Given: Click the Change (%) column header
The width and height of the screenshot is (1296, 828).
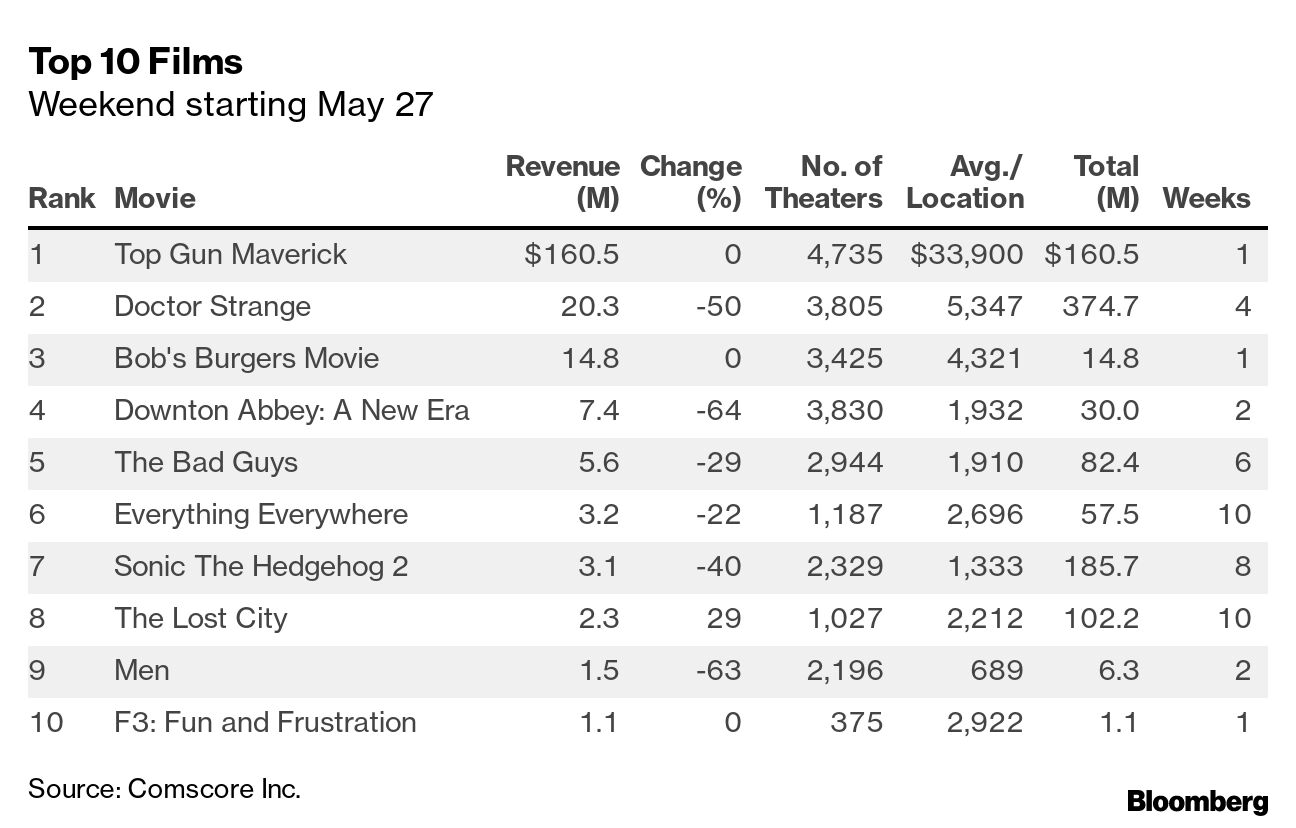Looking at the screenshot, I should pyautogui.click(x=690, y=182).
